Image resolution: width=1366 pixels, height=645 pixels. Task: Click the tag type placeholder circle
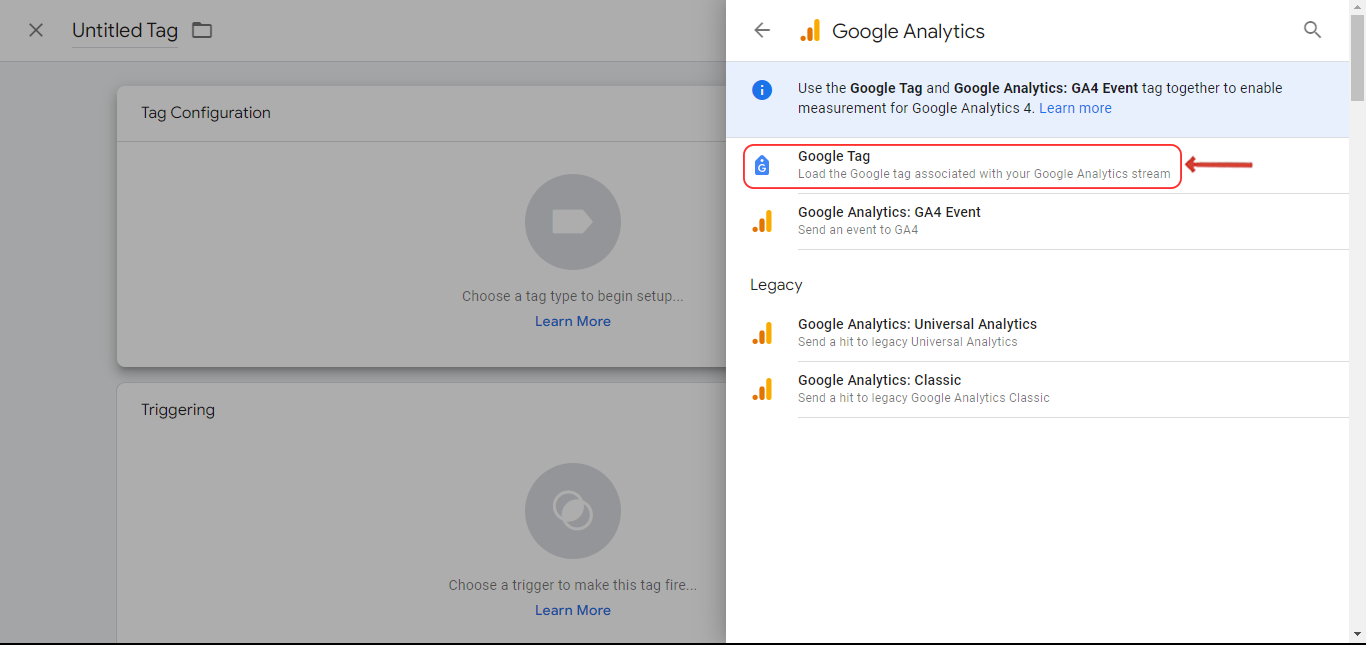(573, 222)
